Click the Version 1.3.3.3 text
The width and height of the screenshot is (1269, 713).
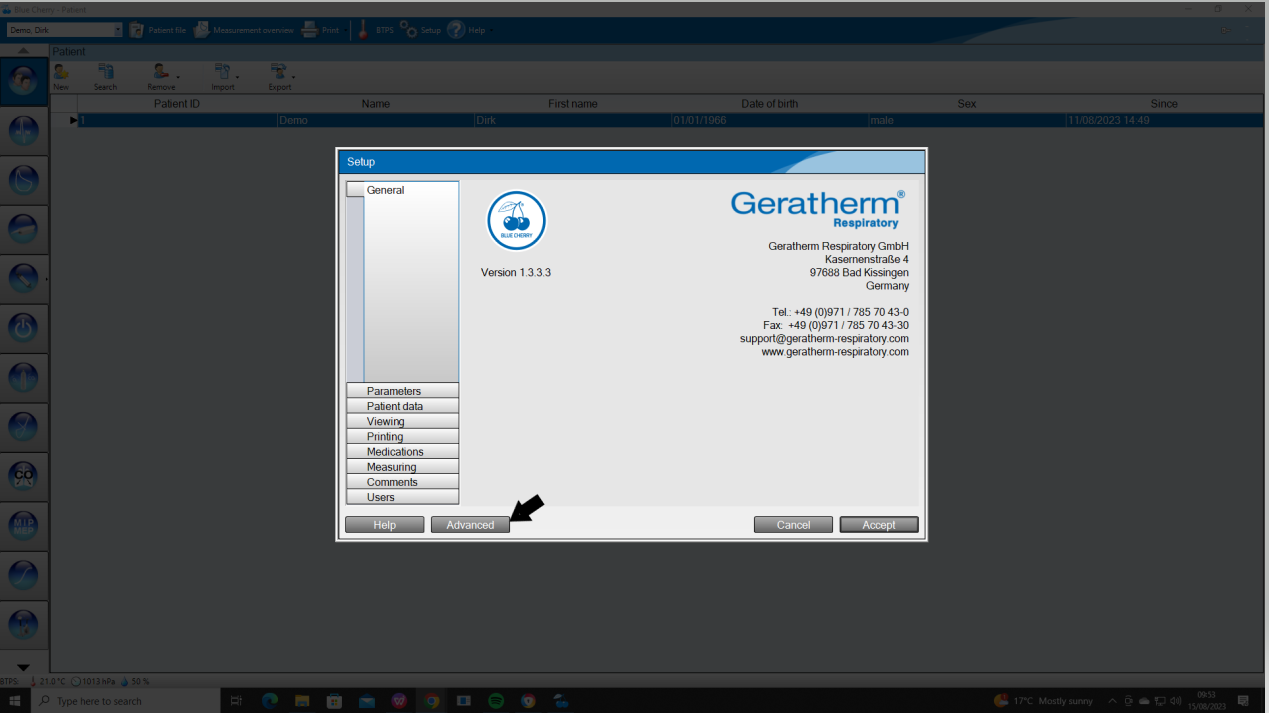(x=516, y=272)
